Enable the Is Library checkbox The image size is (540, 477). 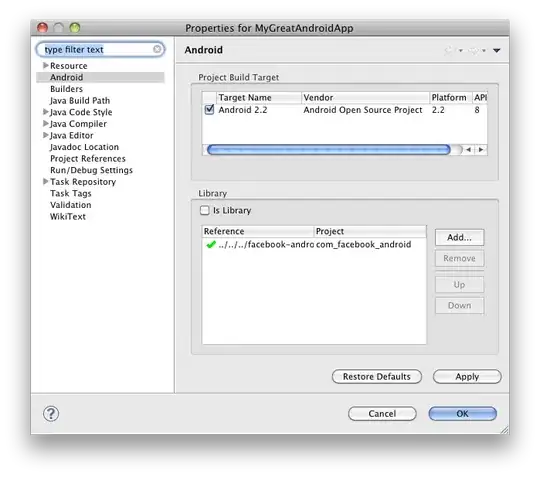coord(205,210)
